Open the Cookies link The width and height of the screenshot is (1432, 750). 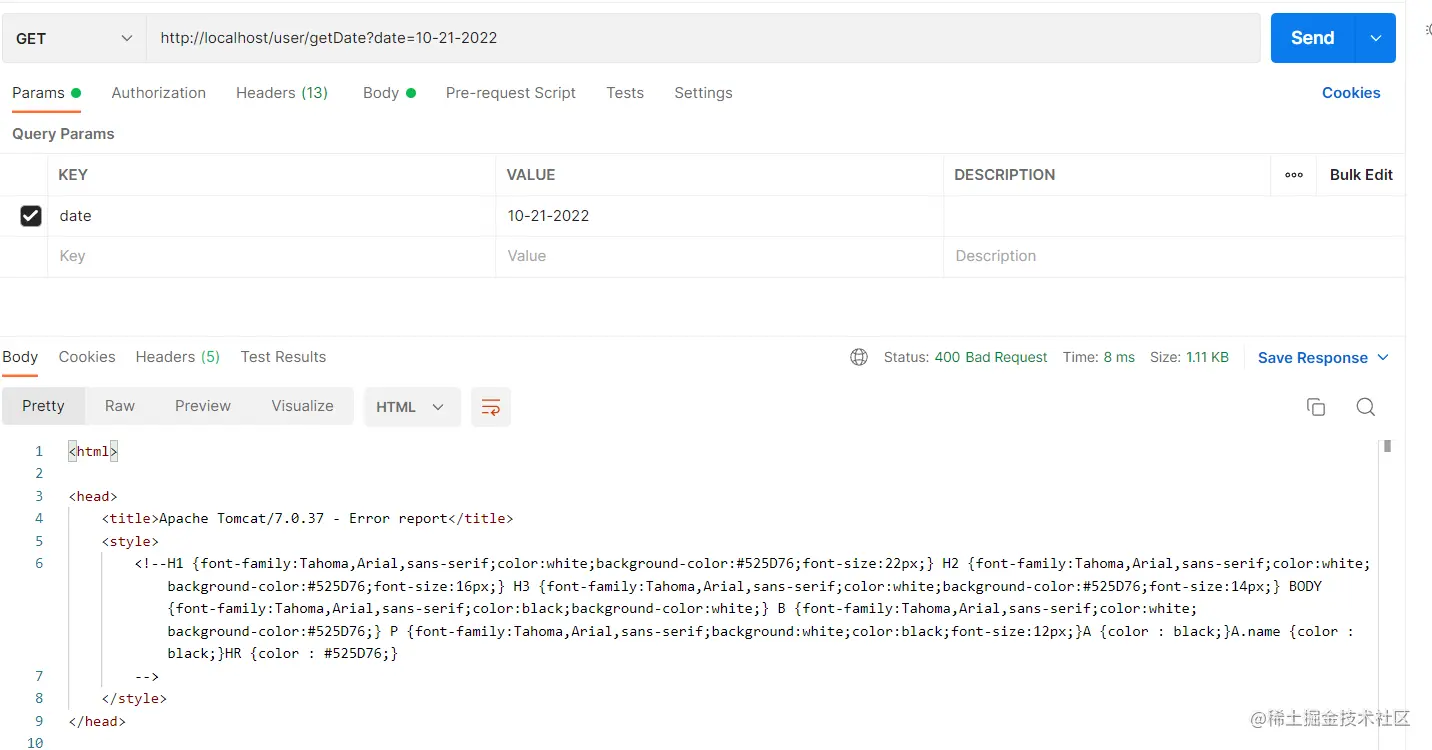pyautogui.click(x=1351, y=93)
